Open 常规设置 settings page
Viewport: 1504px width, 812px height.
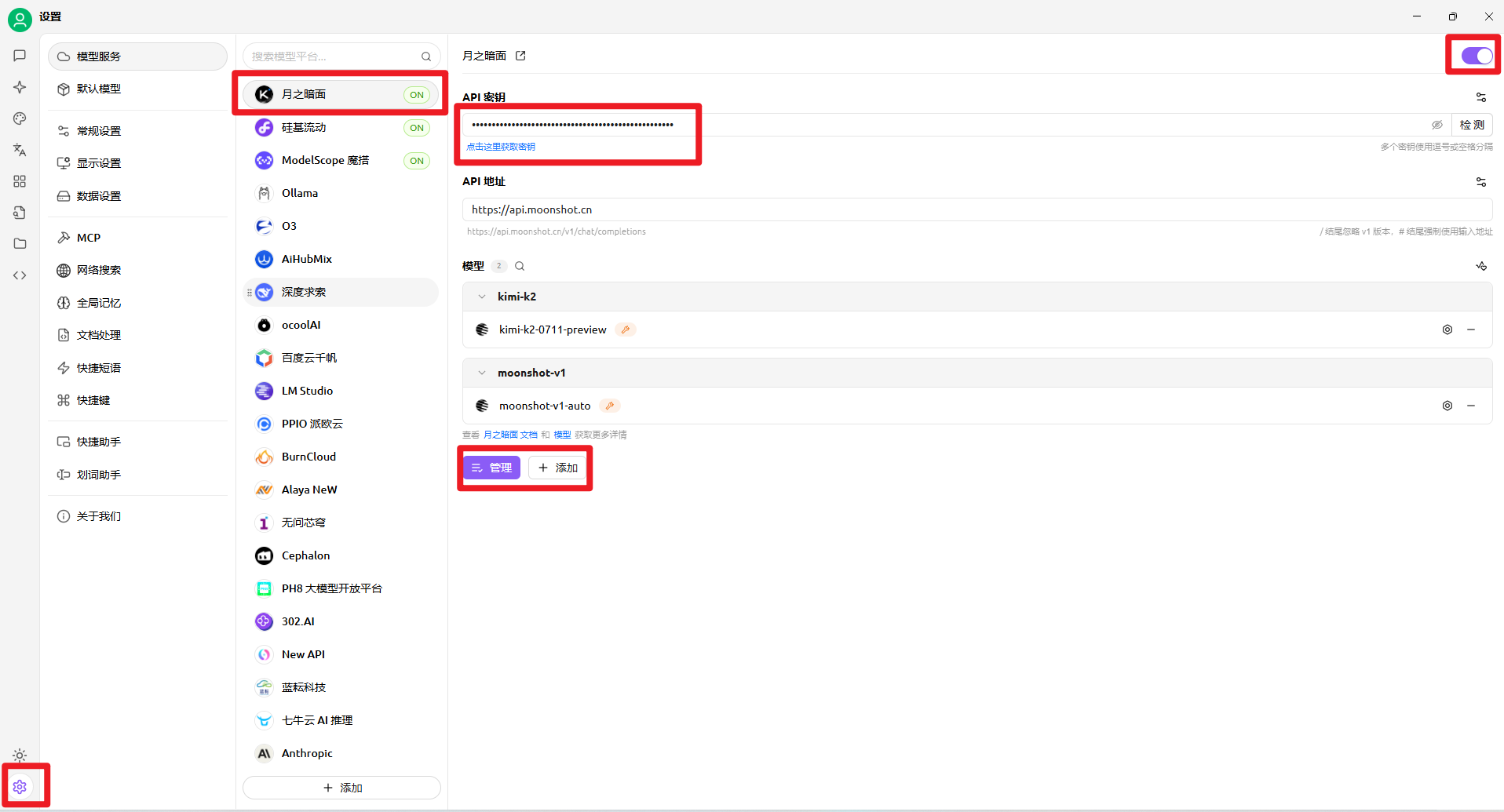[138, 131]
